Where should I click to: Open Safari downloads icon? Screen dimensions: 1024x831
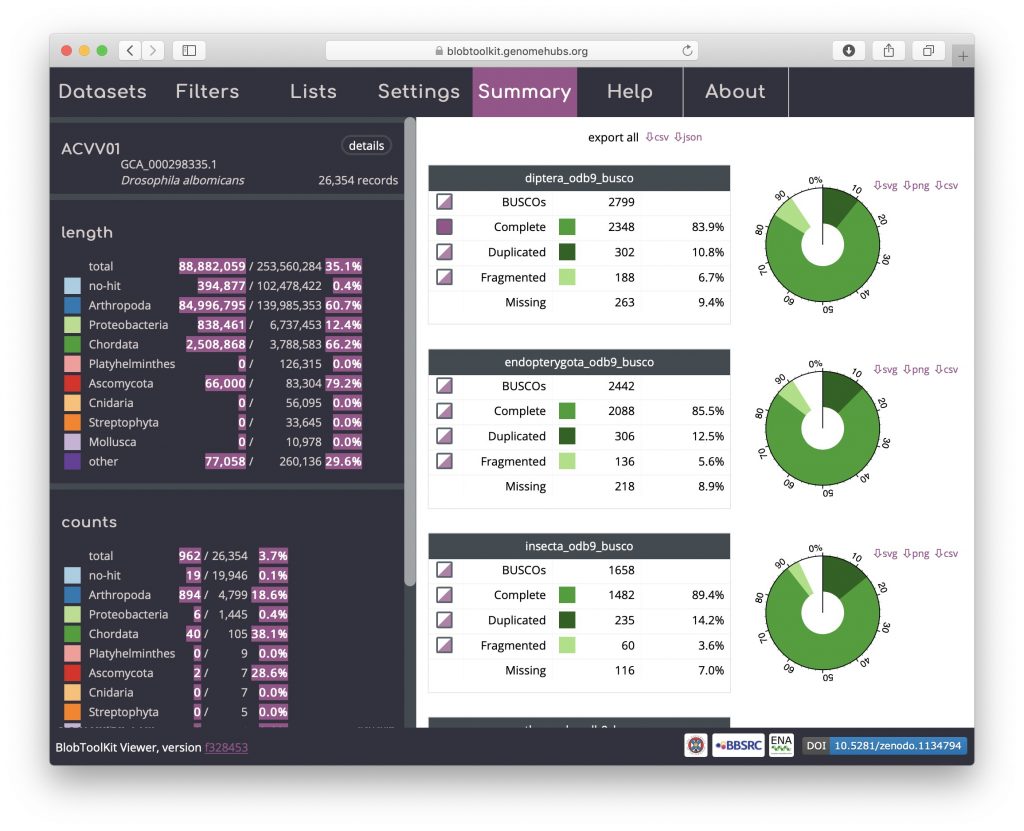coord(848,50)
